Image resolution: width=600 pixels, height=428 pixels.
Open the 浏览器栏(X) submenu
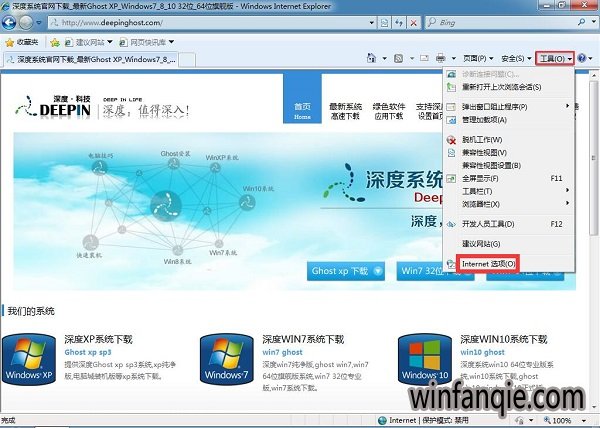coord(508,204)
